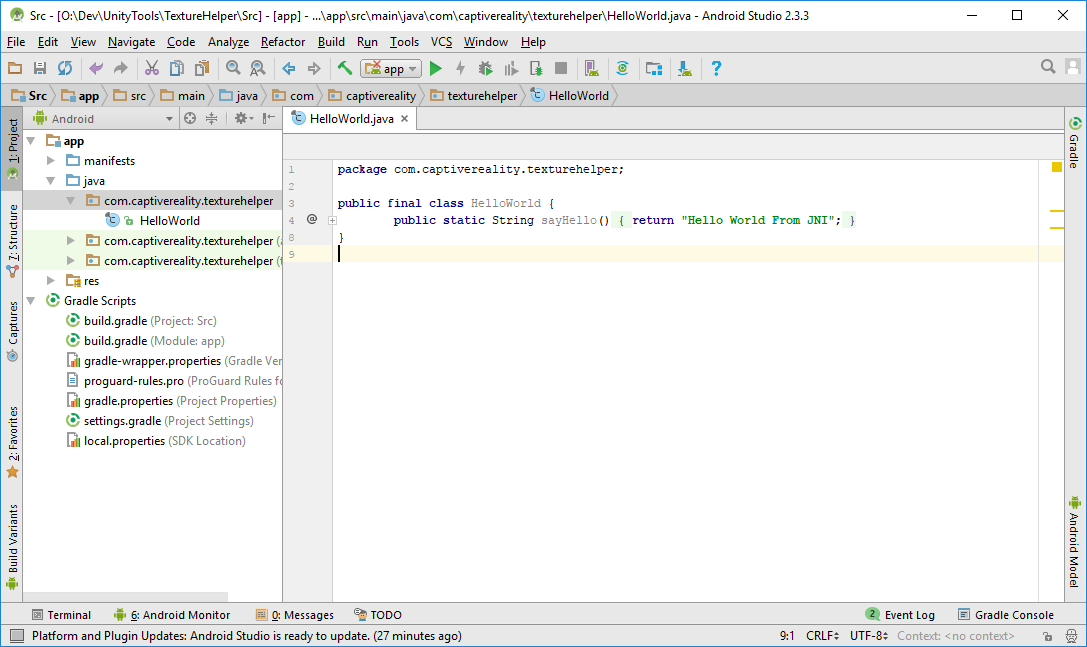Close the HelloWorld.java tab

(404, 119)
